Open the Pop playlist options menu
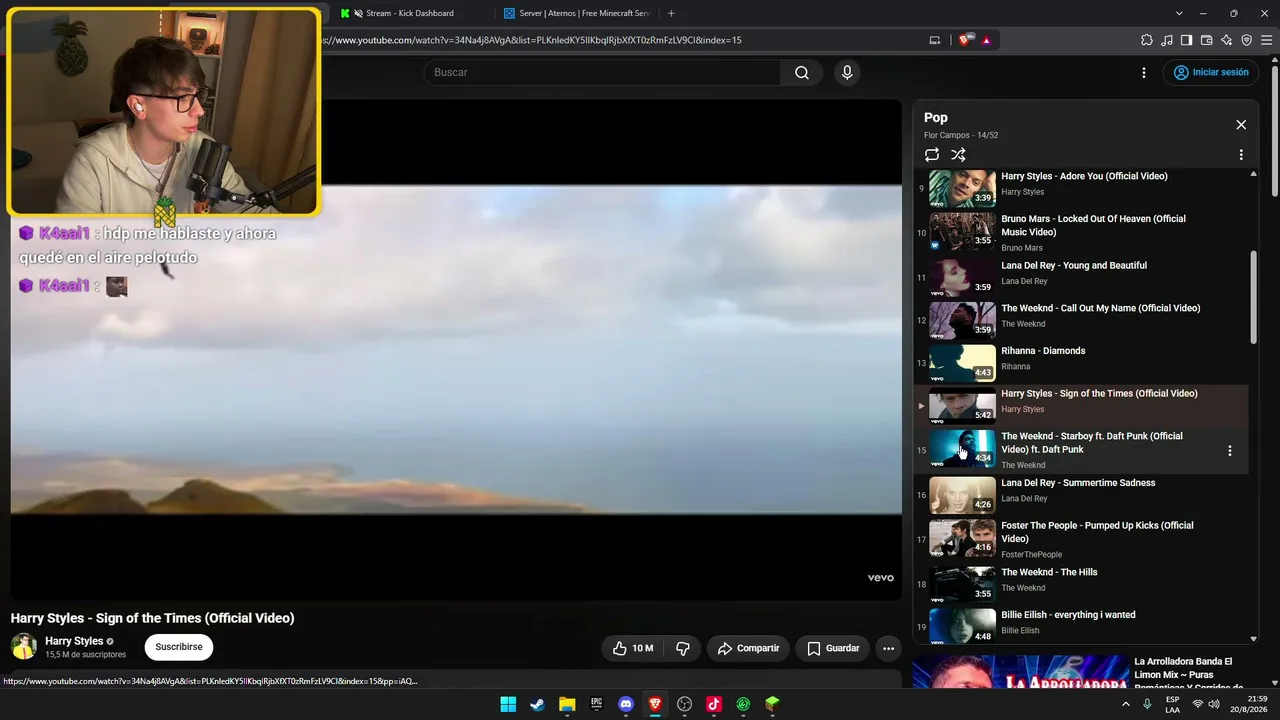1280x720 pixels. [1241, 155]
